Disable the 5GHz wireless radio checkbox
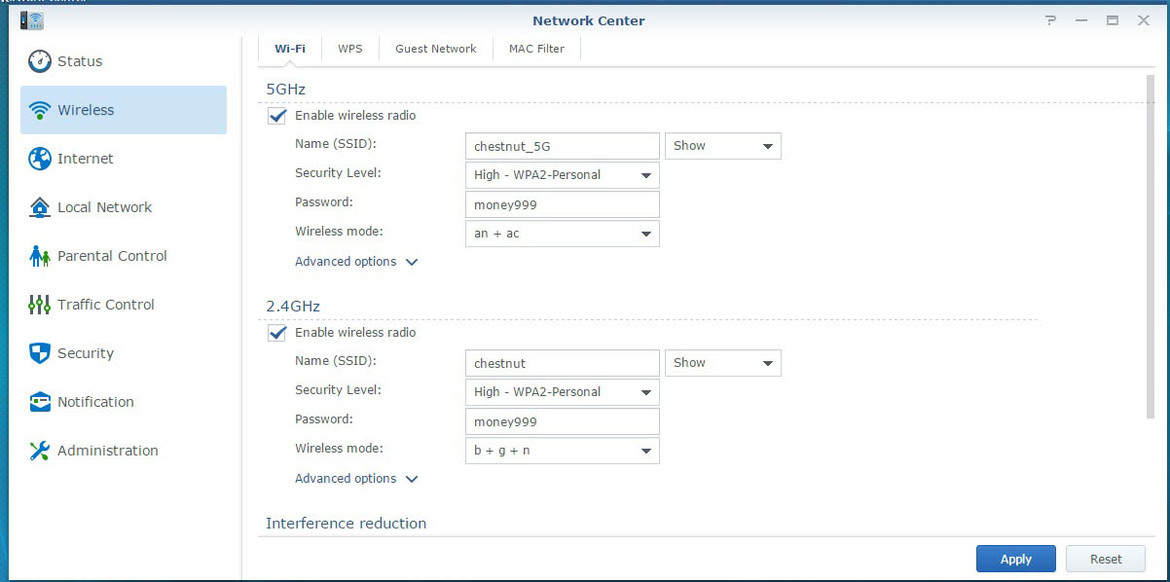Viewport: 1170px width, 582px height. [278, 116]
